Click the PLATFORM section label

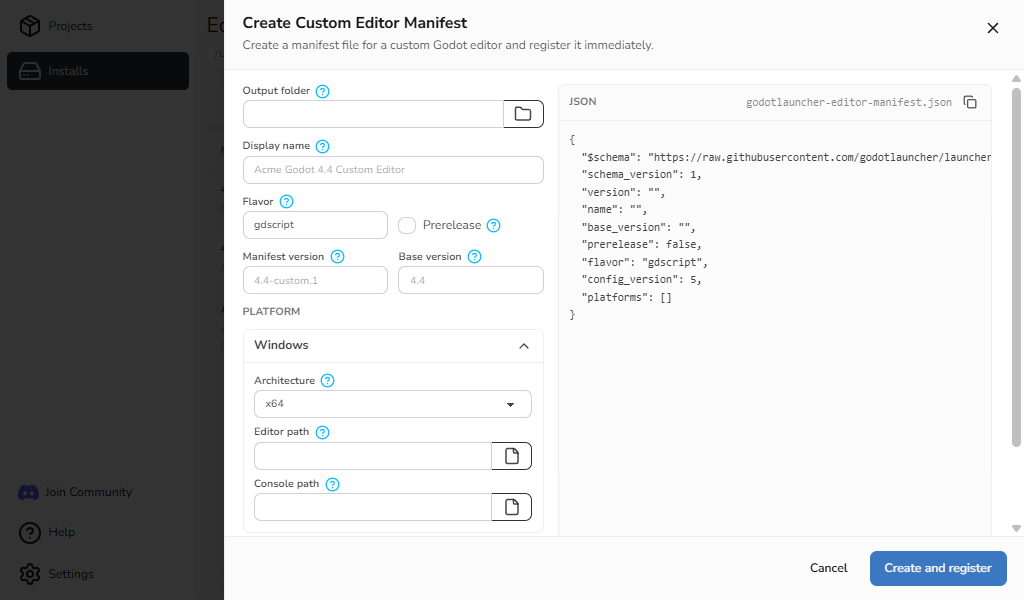pyautogui.click(x=271, y=311)
